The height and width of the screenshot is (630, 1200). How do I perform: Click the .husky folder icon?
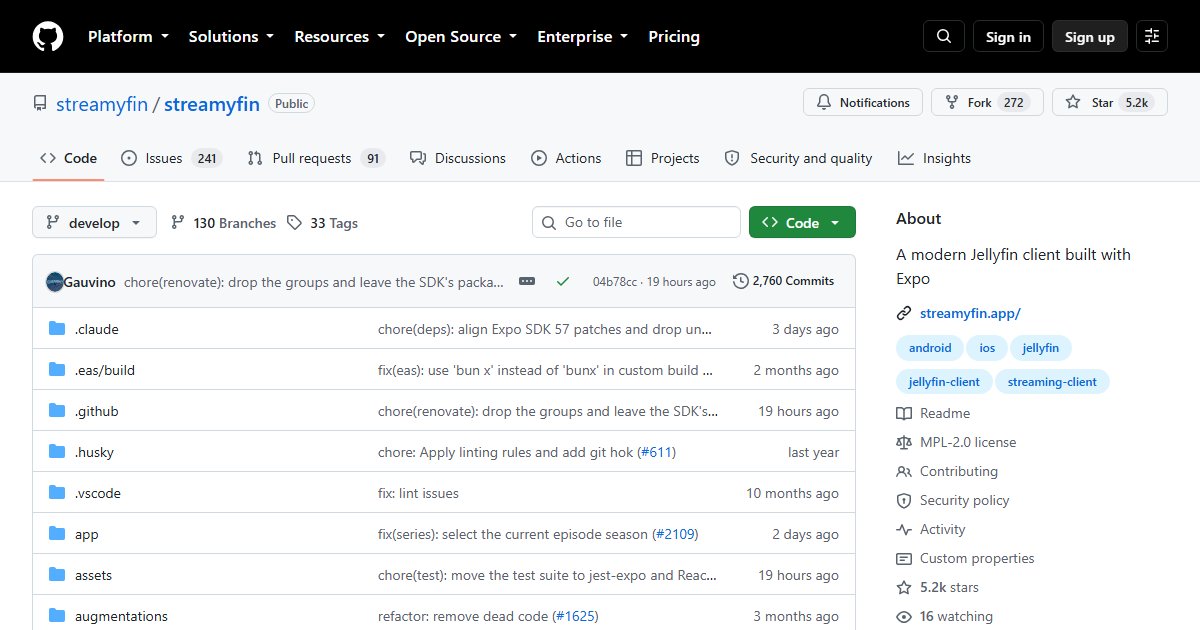point(57,452)
